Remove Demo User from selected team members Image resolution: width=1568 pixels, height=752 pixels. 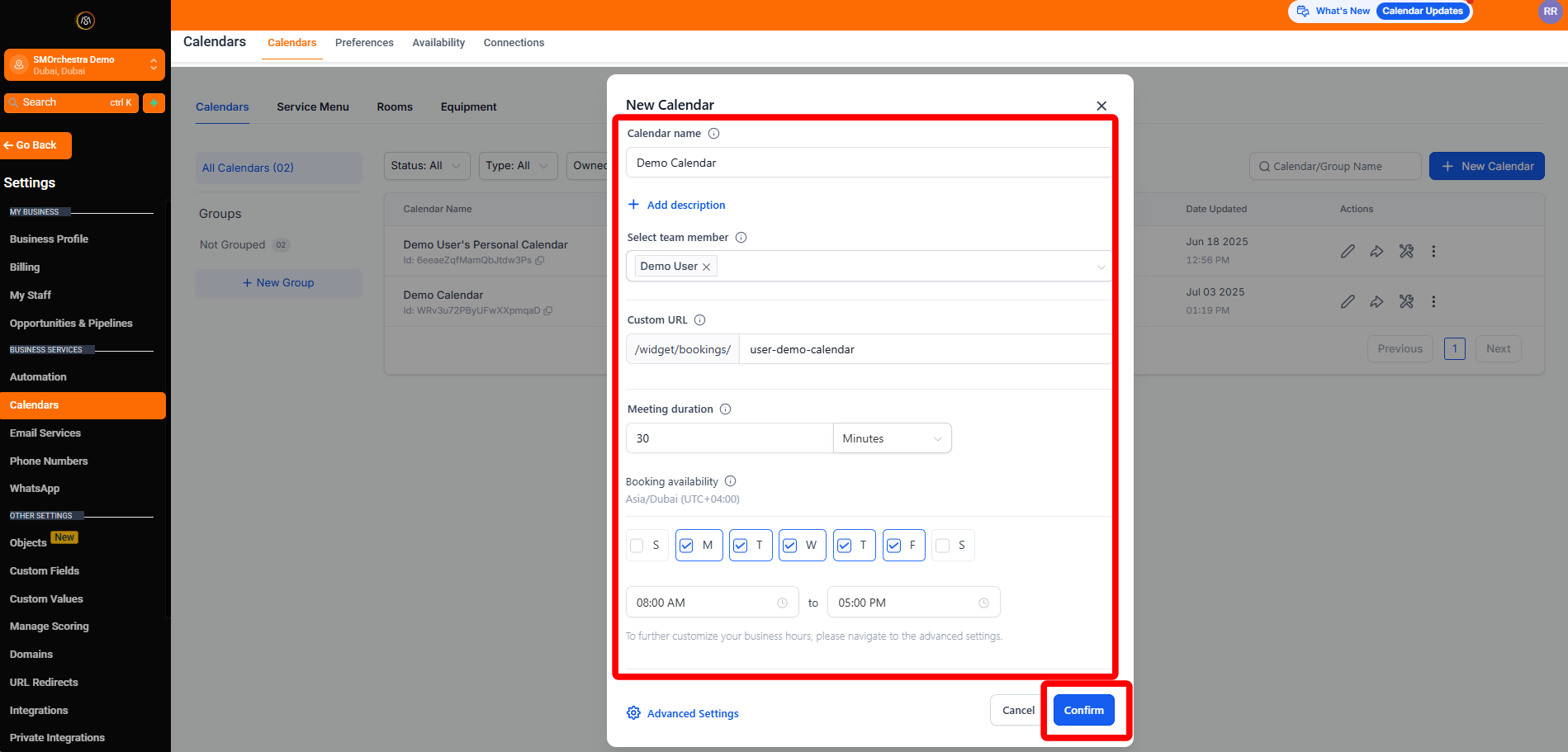click(x=707, y=266)
